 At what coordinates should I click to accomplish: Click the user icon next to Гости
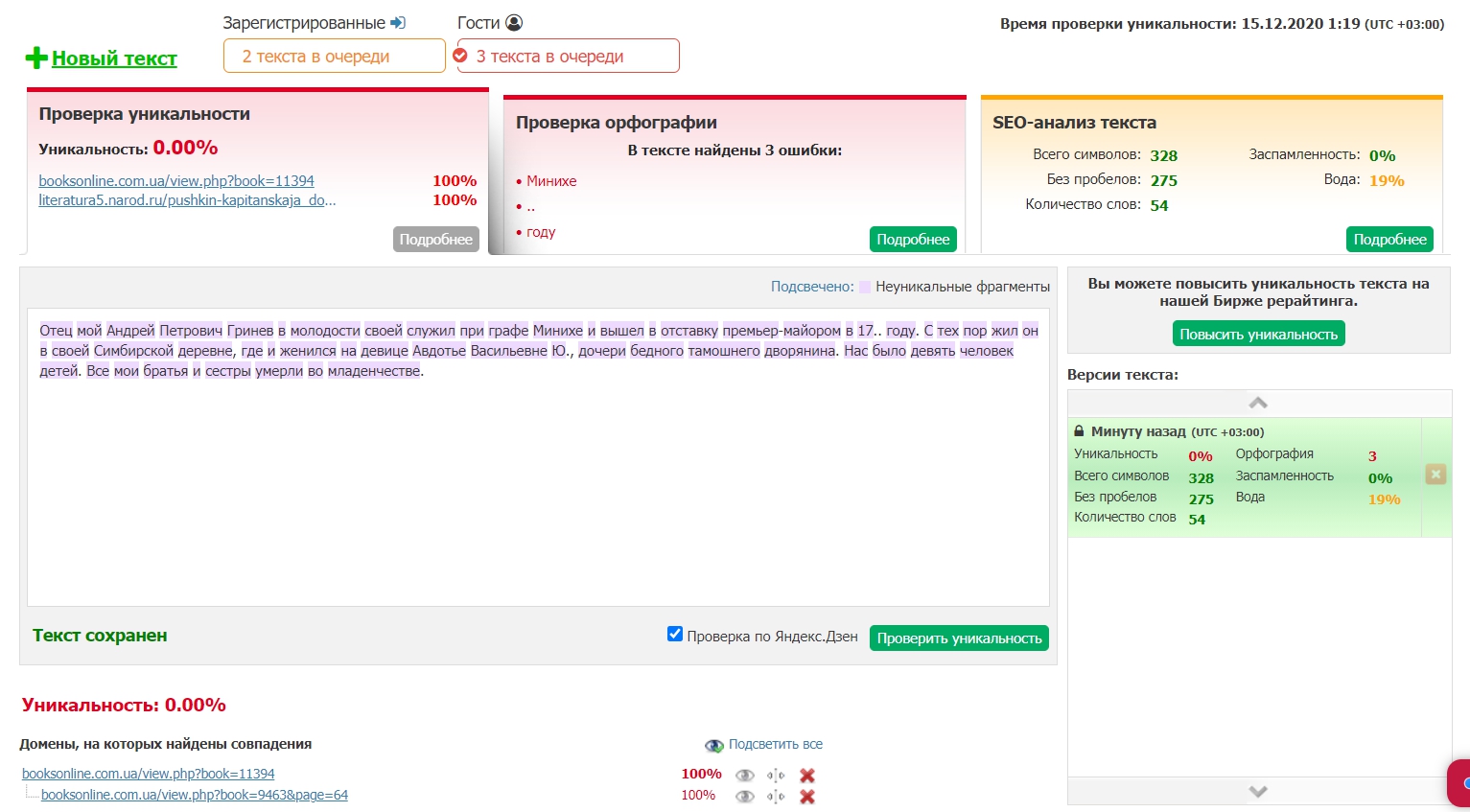514,23
